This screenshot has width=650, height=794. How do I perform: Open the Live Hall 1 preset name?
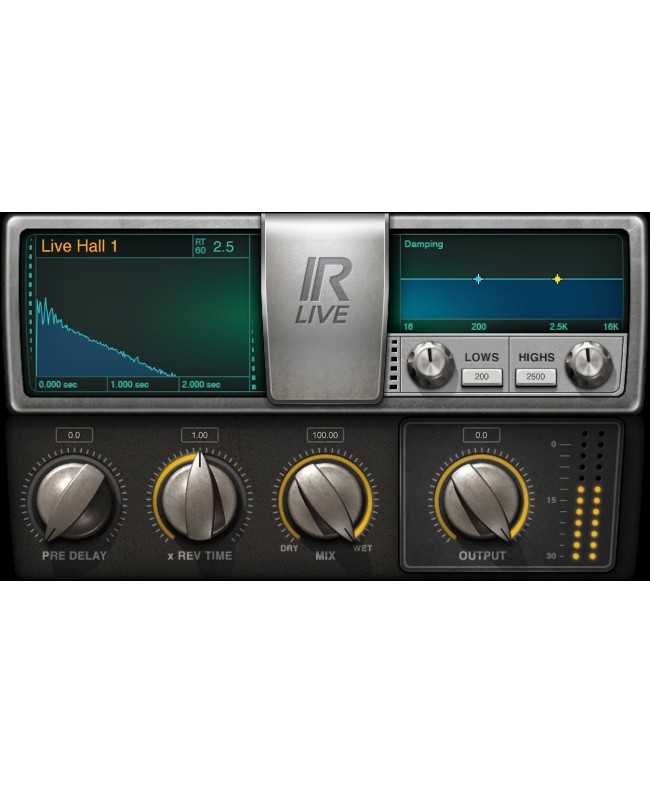tap(79, 246)
